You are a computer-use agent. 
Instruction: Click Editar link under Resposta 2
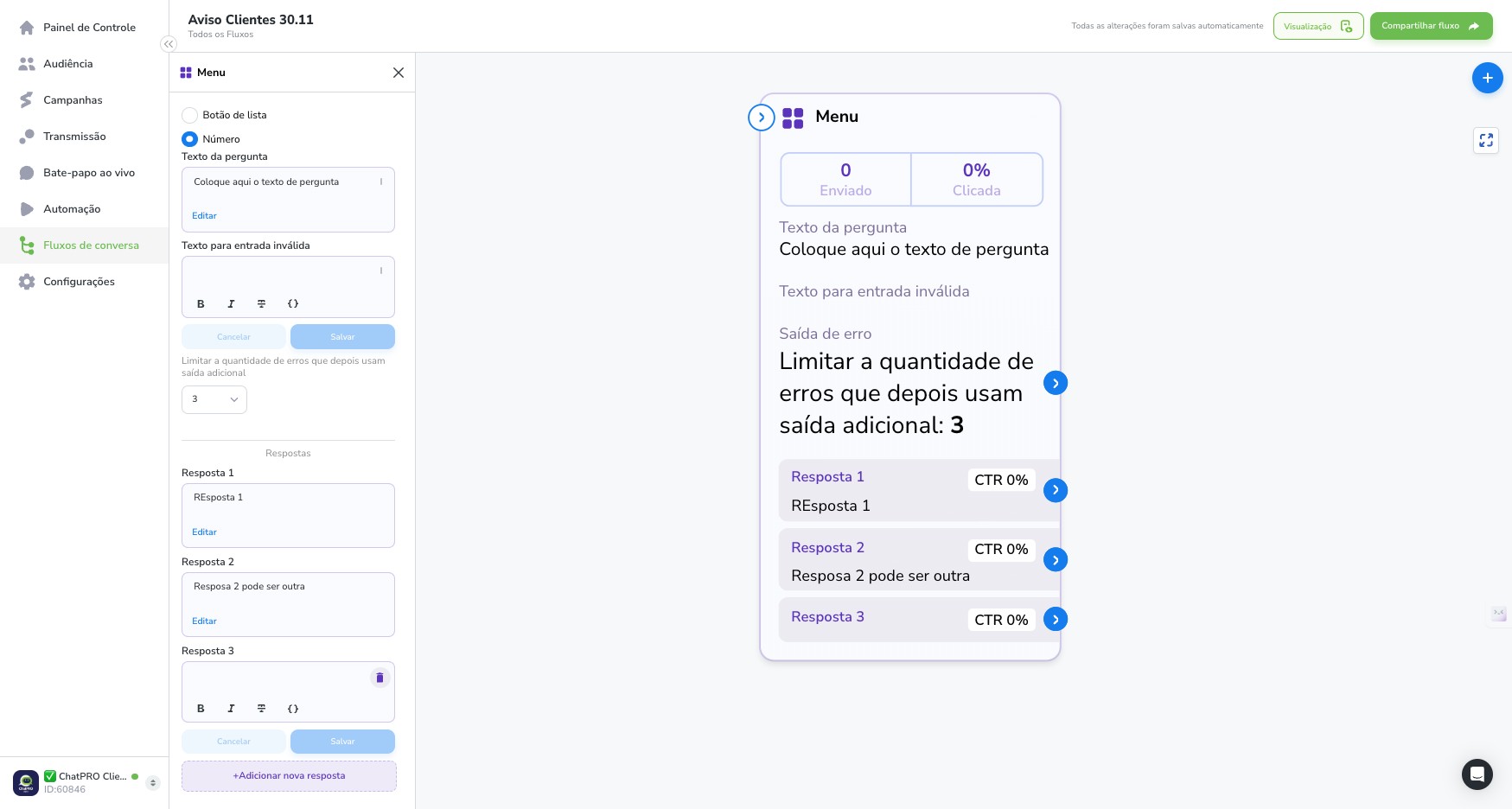coord(204,621)
